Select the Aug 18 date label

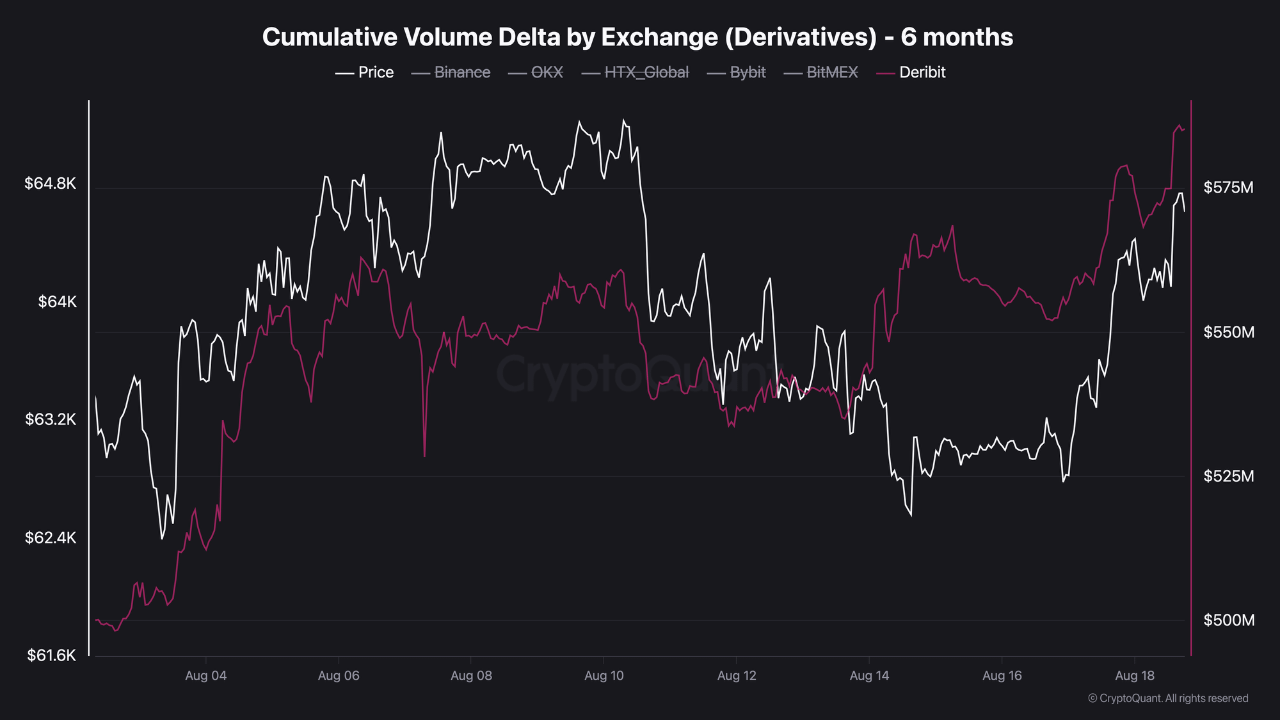click(1135, 676)
